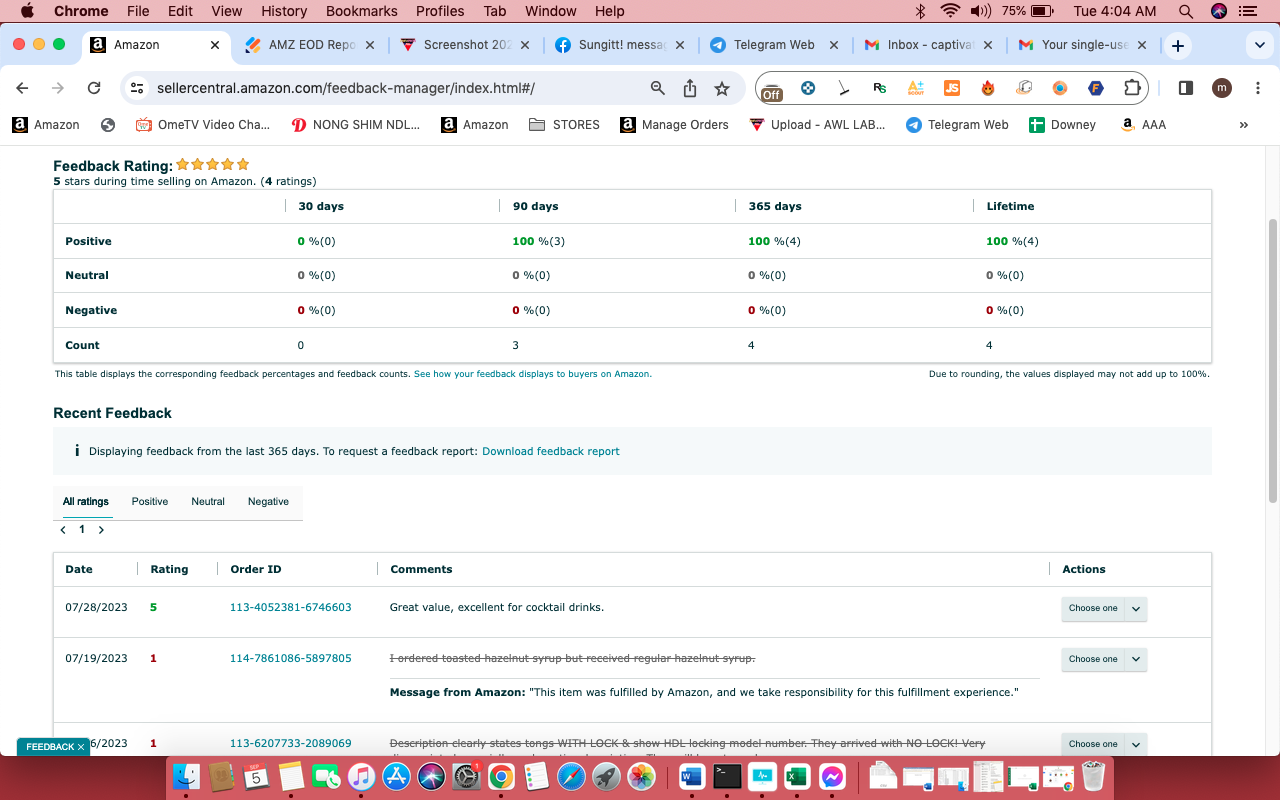Screen dimensions: 1280x800
Task: Click the page vertical scrollbar
Action: click(x=1273, y=360)
